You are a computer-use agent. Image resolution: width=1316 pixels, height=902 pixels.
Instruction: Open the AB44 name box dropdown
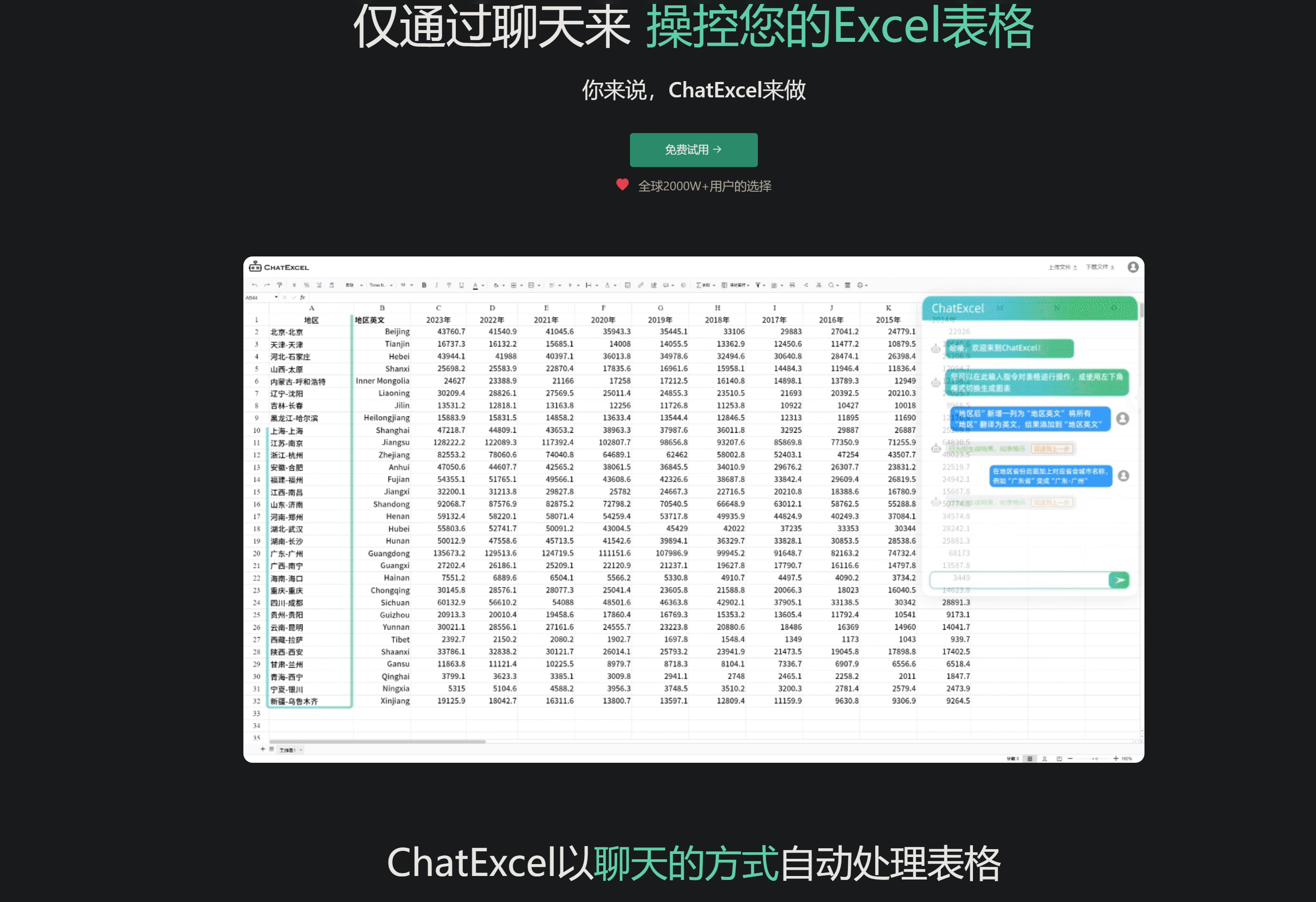(276, 297)
